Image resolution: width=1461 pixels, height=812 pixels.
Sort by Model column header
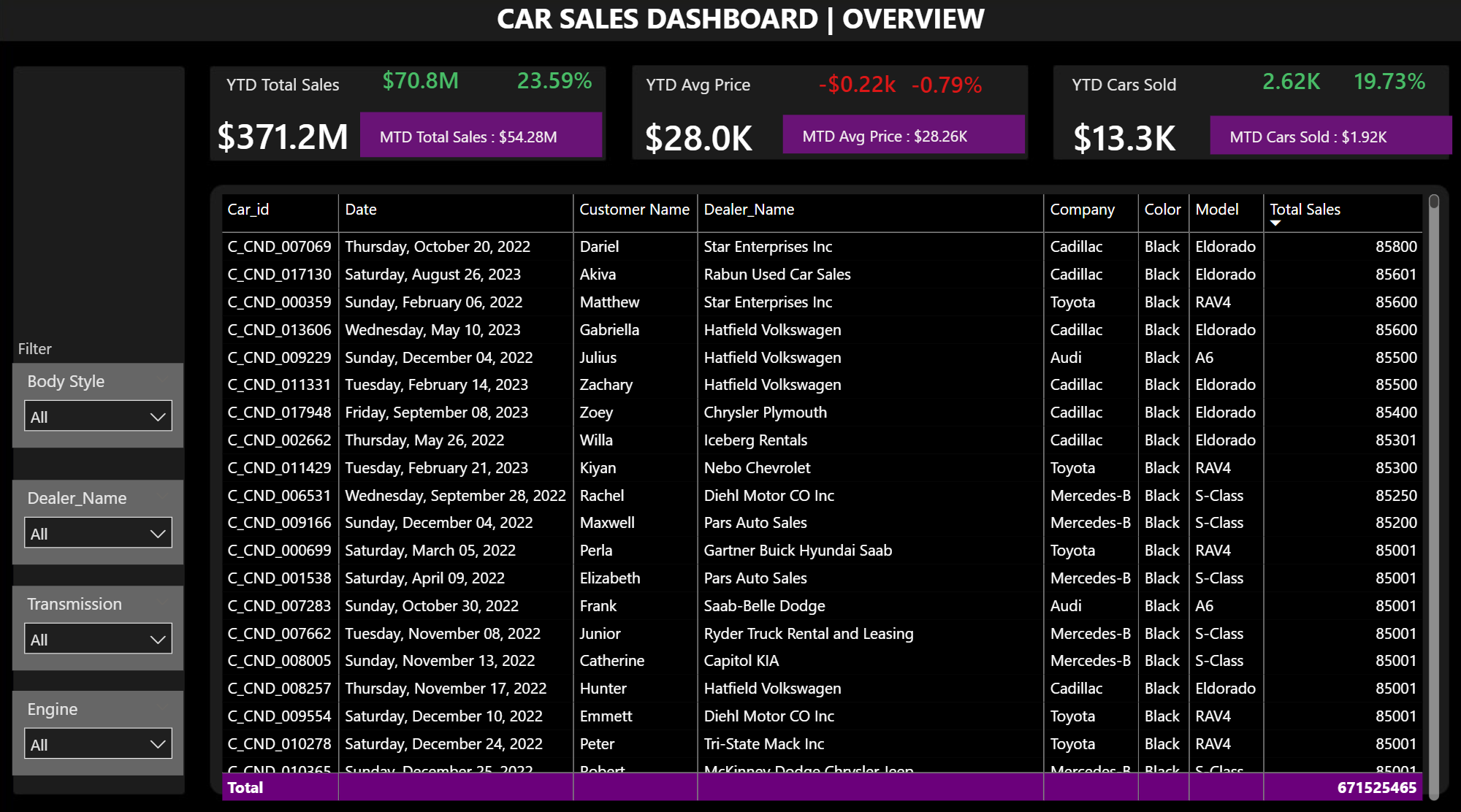(x=1216, y=210)
